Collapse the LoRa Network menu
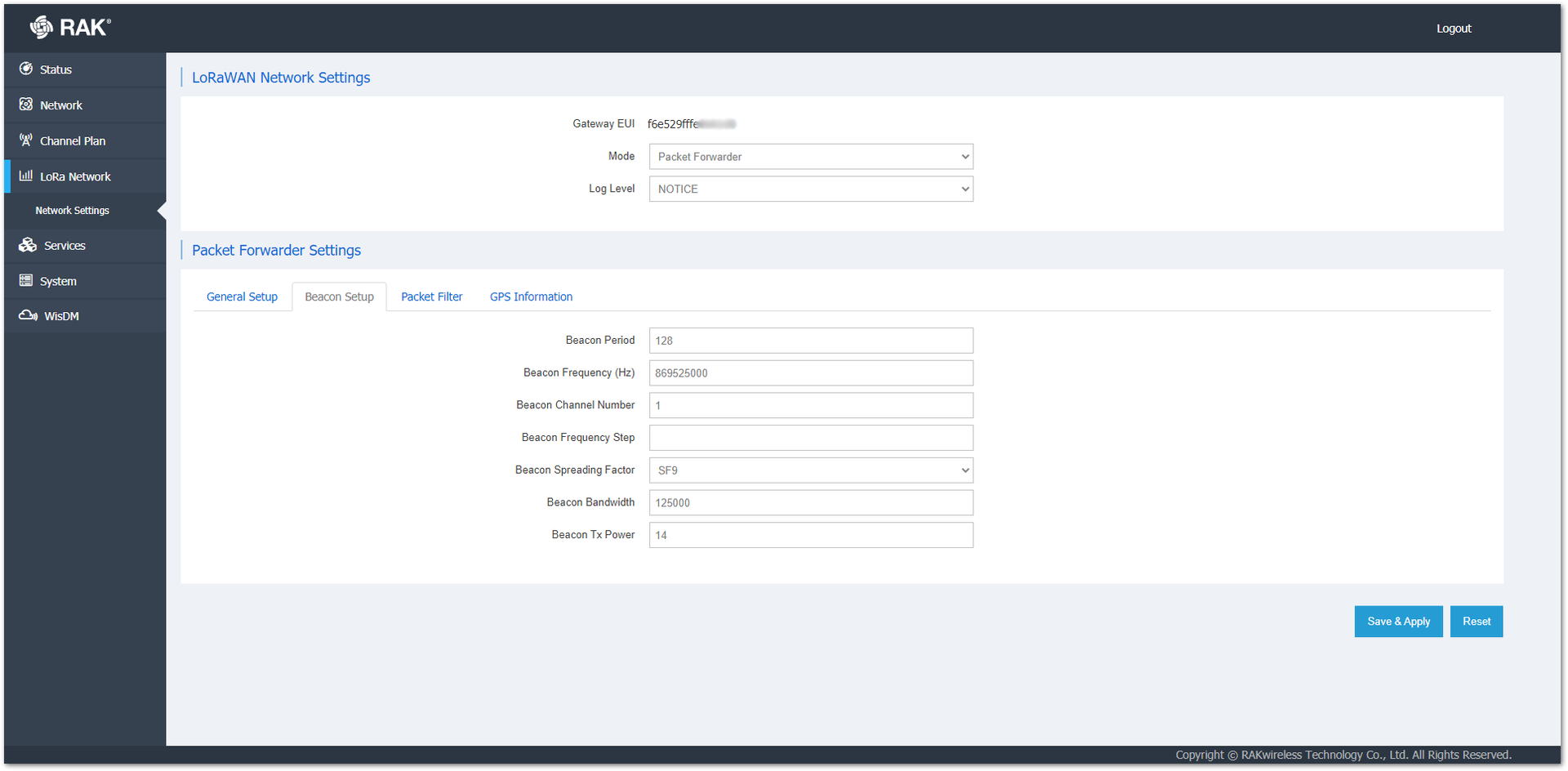The image size is (1568, 771). (85, 176)
